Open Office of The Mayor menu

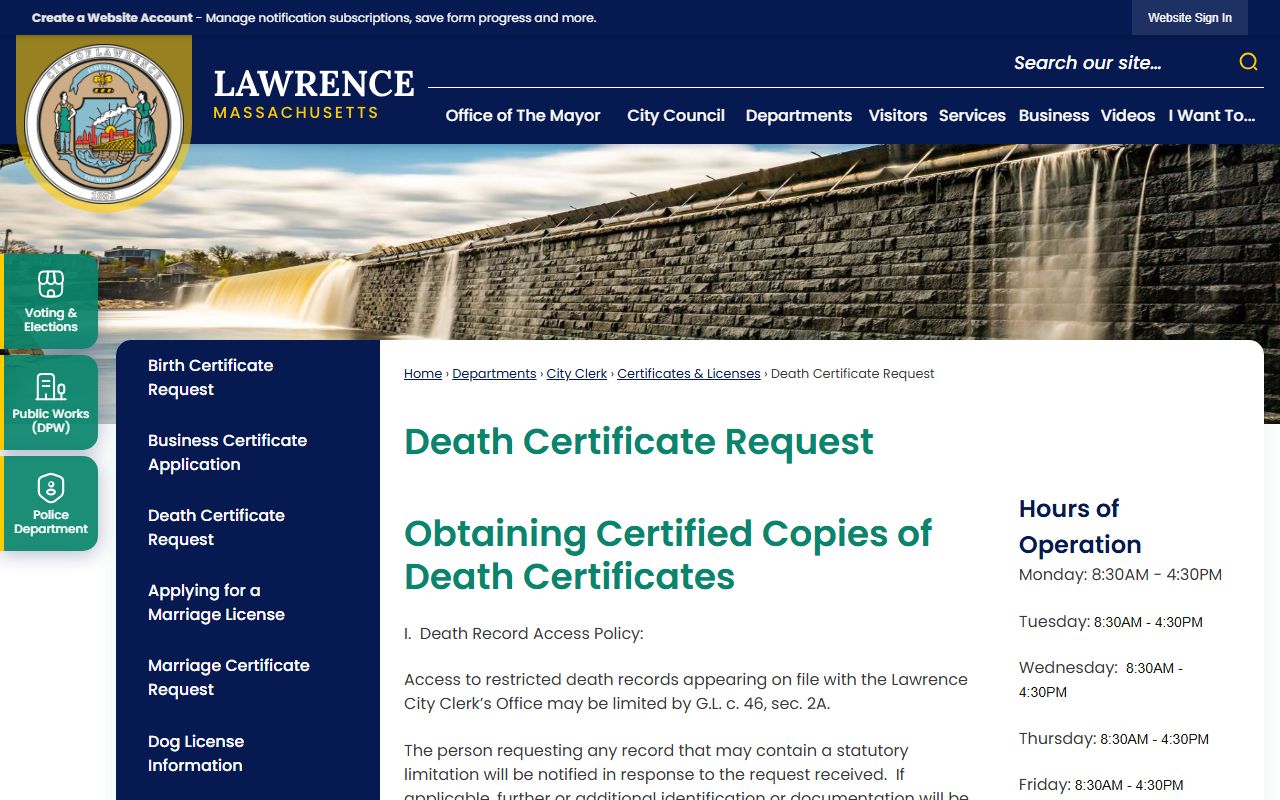coord(523,115)
